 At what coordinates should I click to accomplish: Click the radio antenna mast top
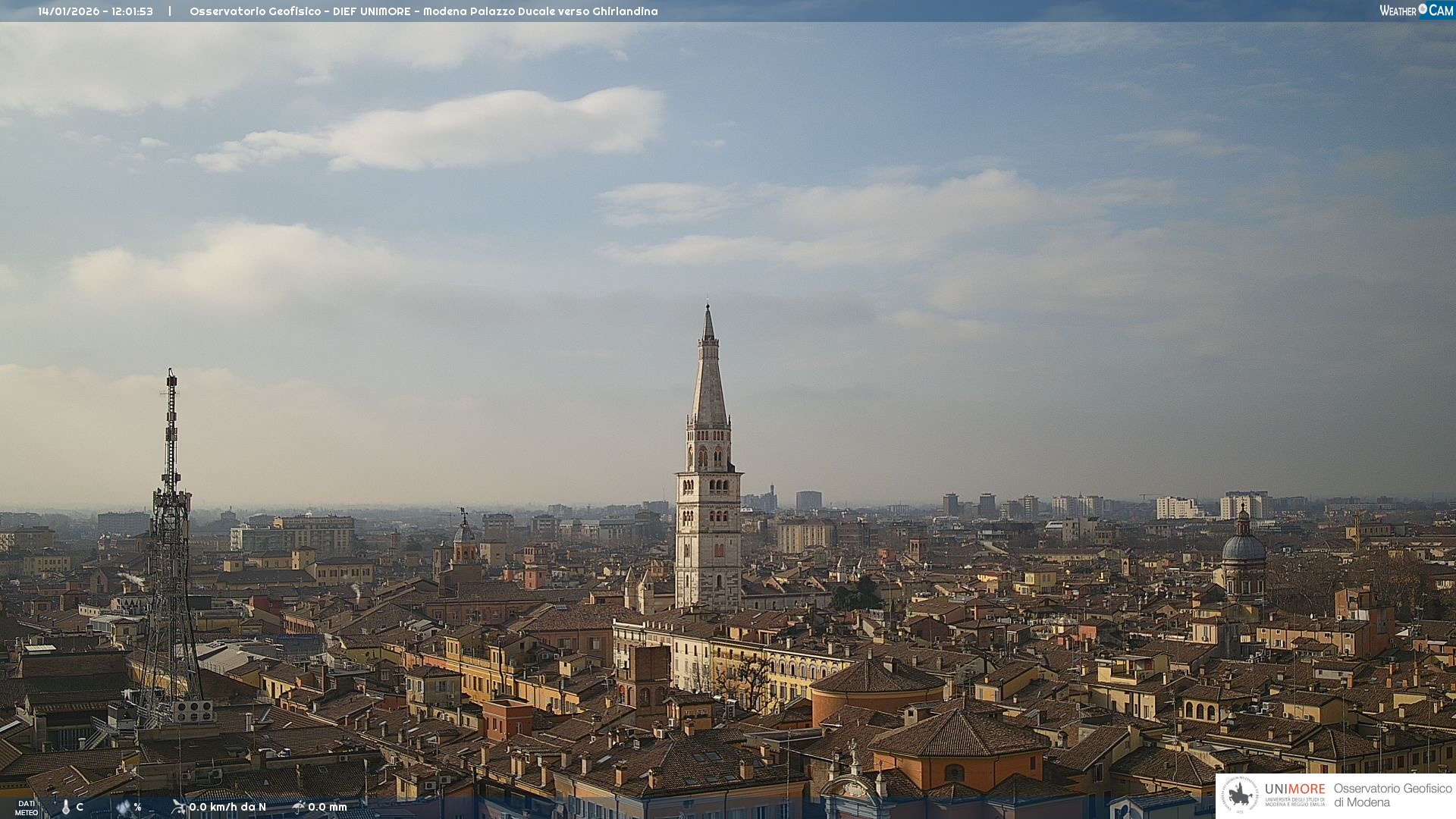171,376
